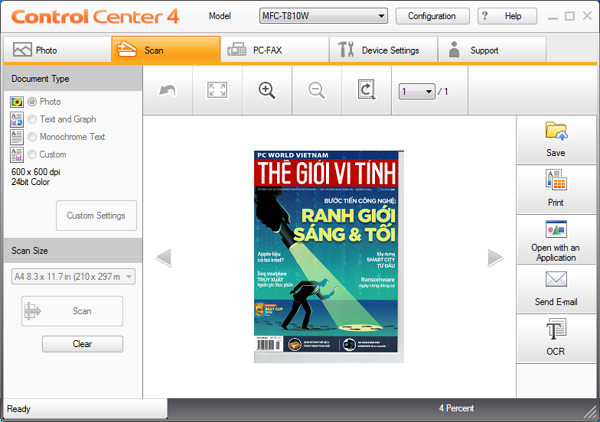Select the Monochrome Text radio button
This screenshot has height=422, width=600.
tap(32, 137)
